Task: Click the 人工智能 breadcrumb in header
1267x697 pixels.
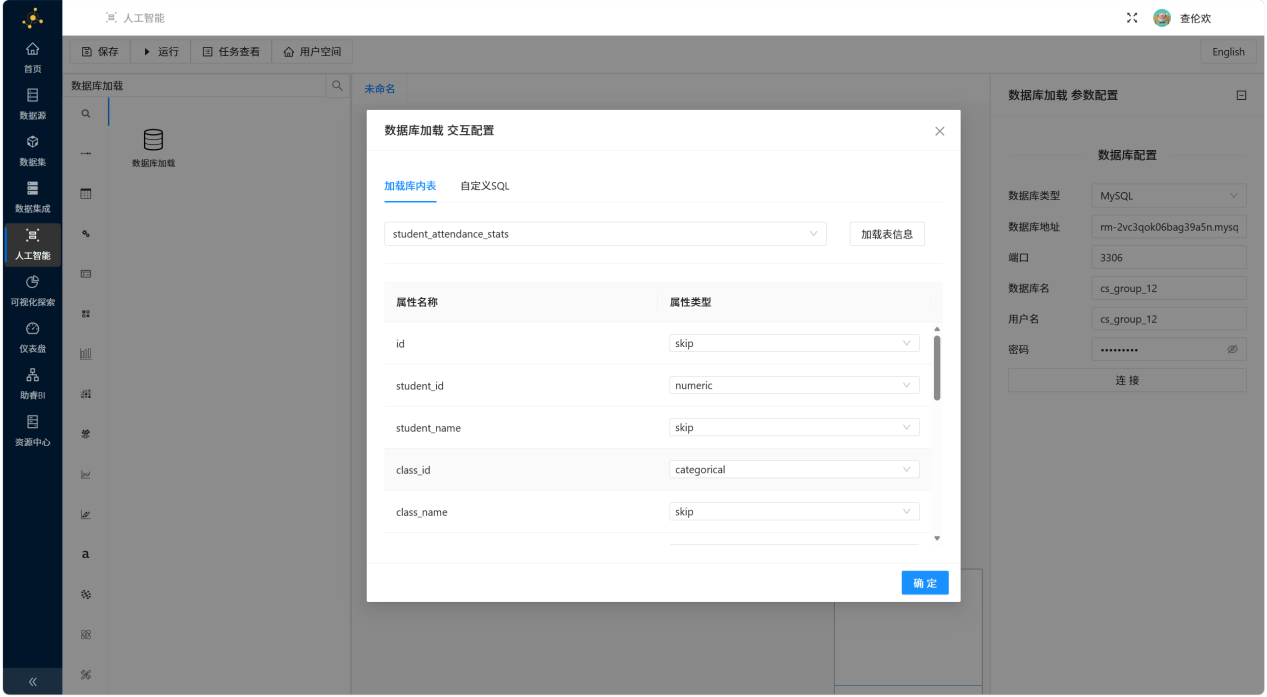Action: (x=135, y=18)
